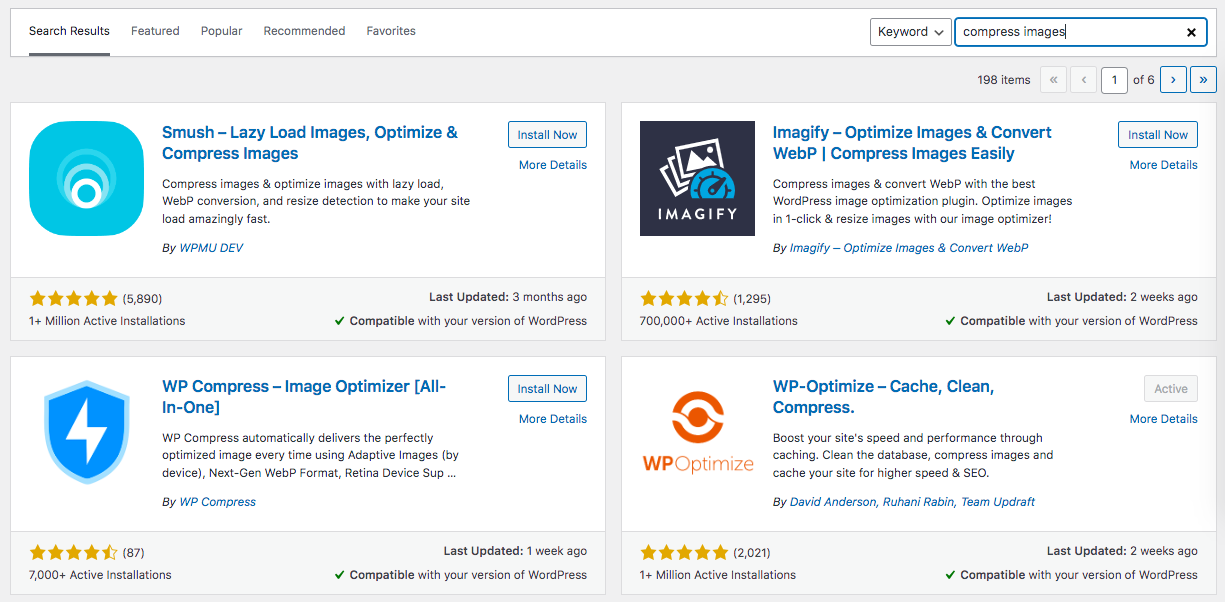Click the Smush plugin icon
This screenshot has height=602, width=1225.
(x=86, y=179)
